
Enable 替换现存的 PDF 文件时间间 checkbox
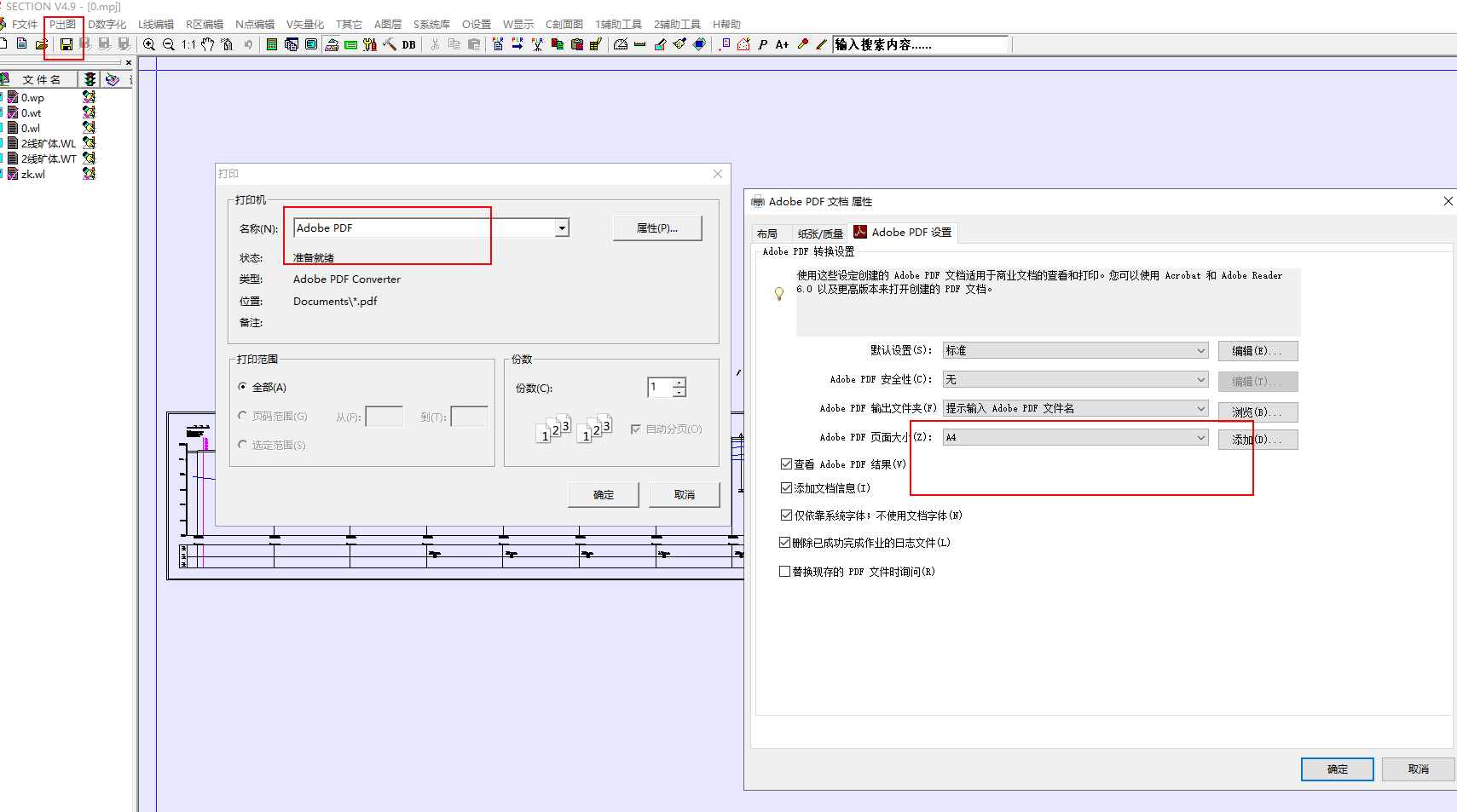[x=785, y=572]
